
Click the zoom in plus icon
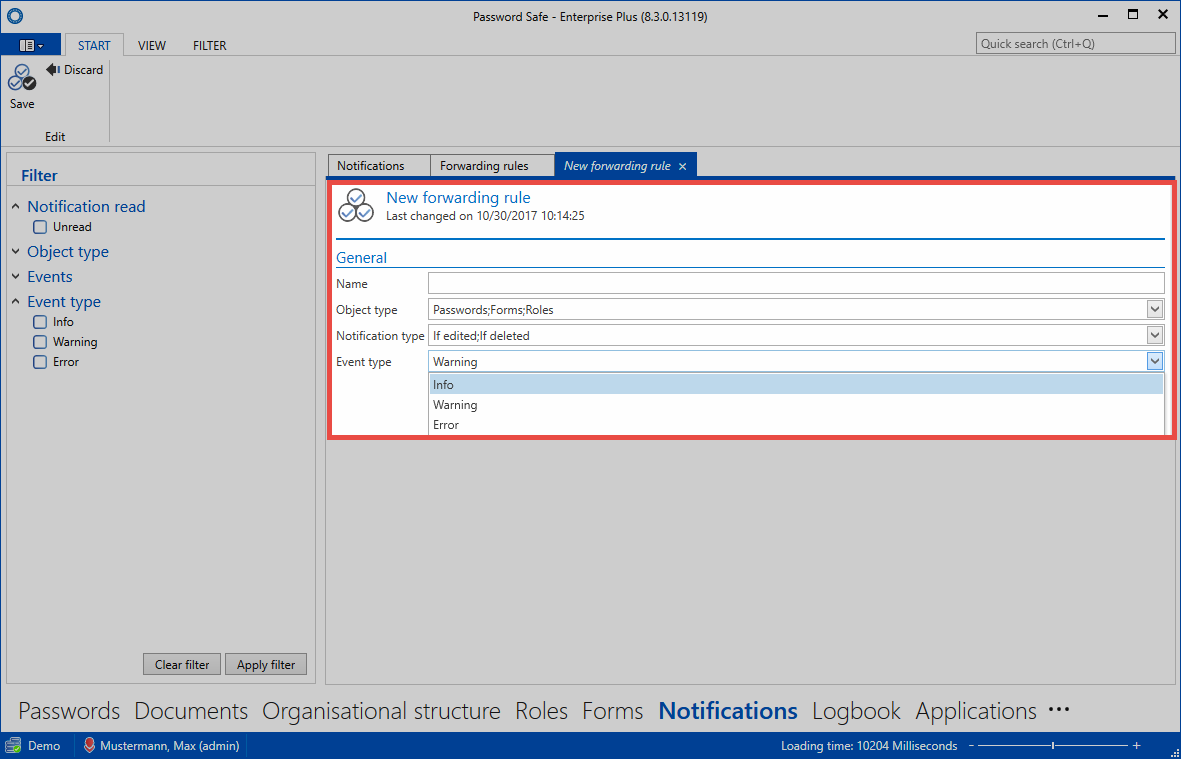pos(1137,745)
